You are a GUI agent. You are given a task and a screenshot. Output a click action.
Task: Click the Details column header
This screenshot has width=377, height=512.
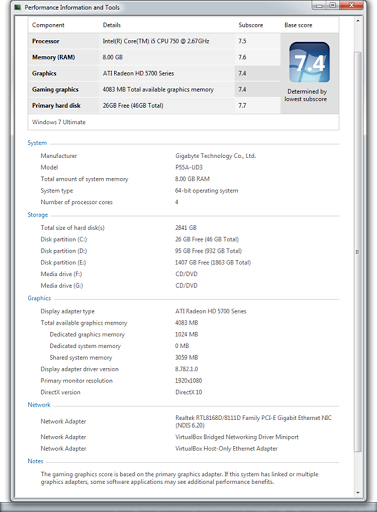click(112, 25)
